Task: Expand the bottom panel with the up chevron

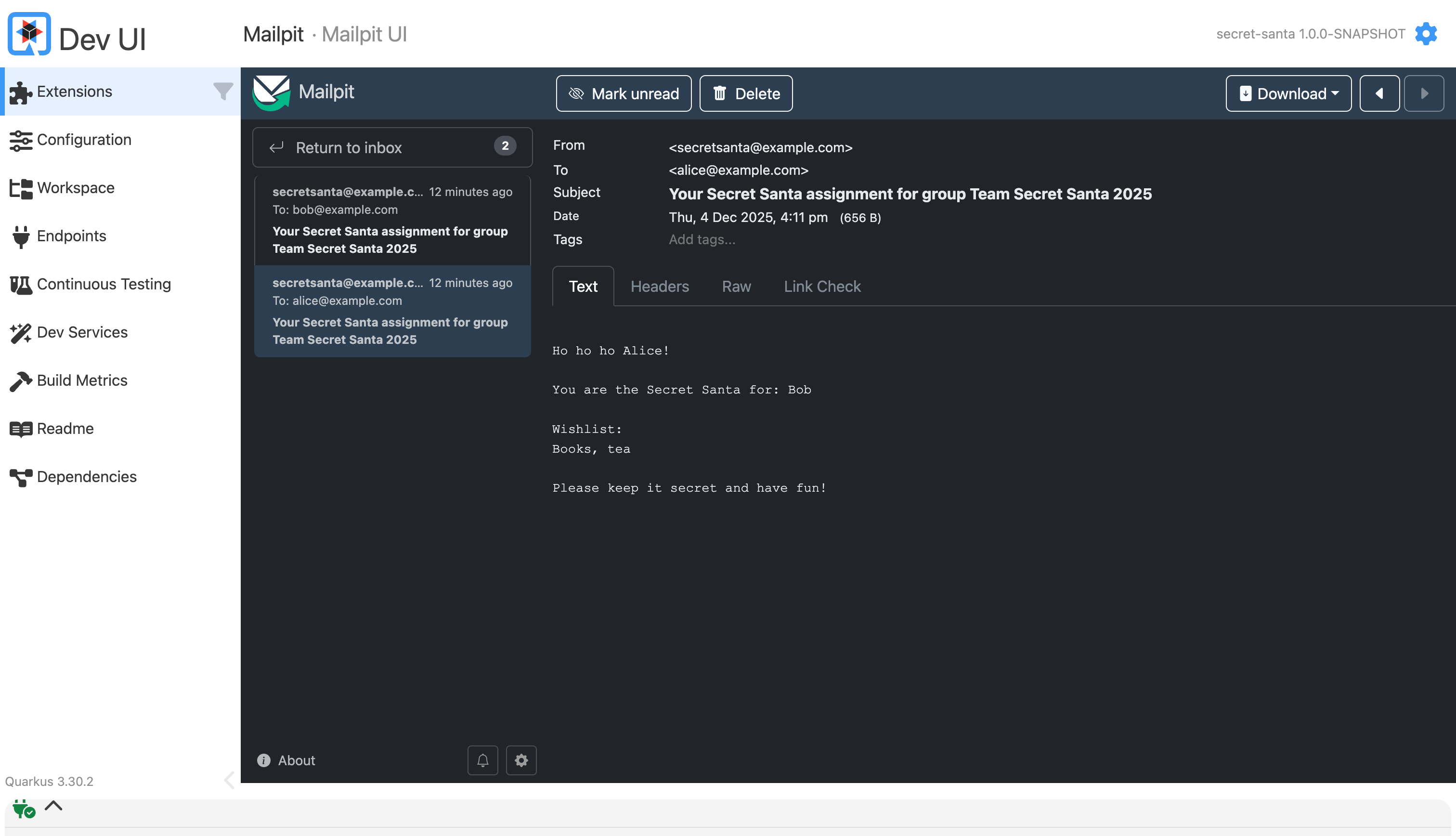Action: pos(53,806)
